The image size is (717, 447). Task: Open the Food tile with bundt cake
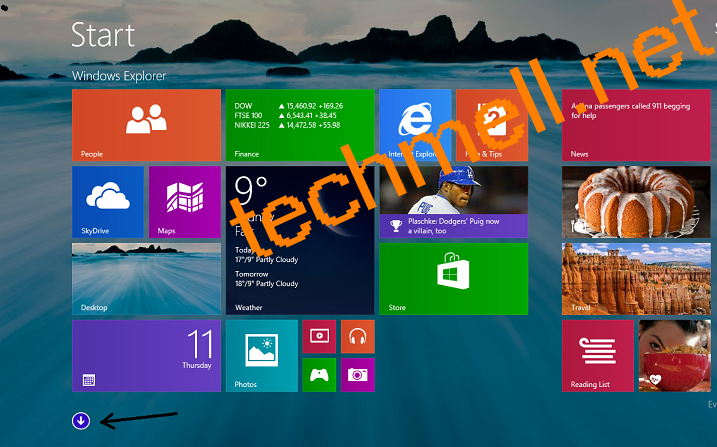pos(636,202)
